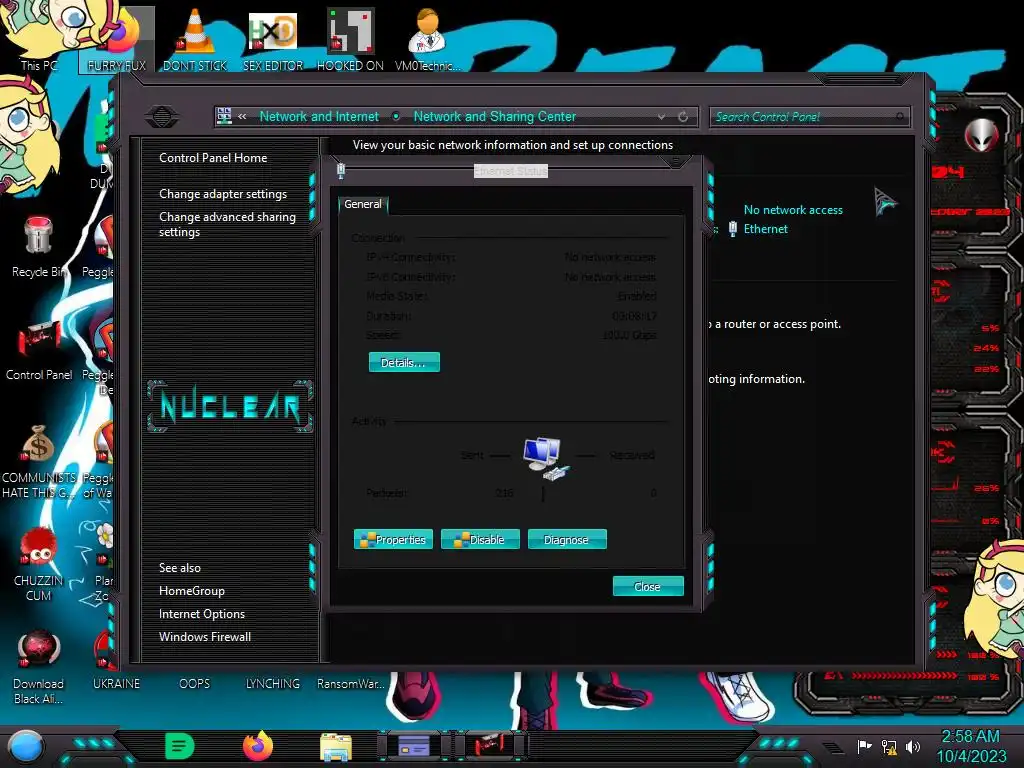
Task: Open the taskbar clock and date
Action: click(x=971, y=746)
